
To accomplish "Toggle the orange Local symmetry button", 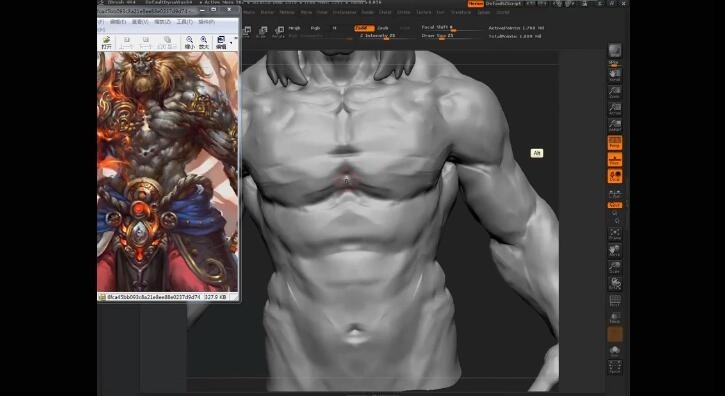I will [614, 176].
